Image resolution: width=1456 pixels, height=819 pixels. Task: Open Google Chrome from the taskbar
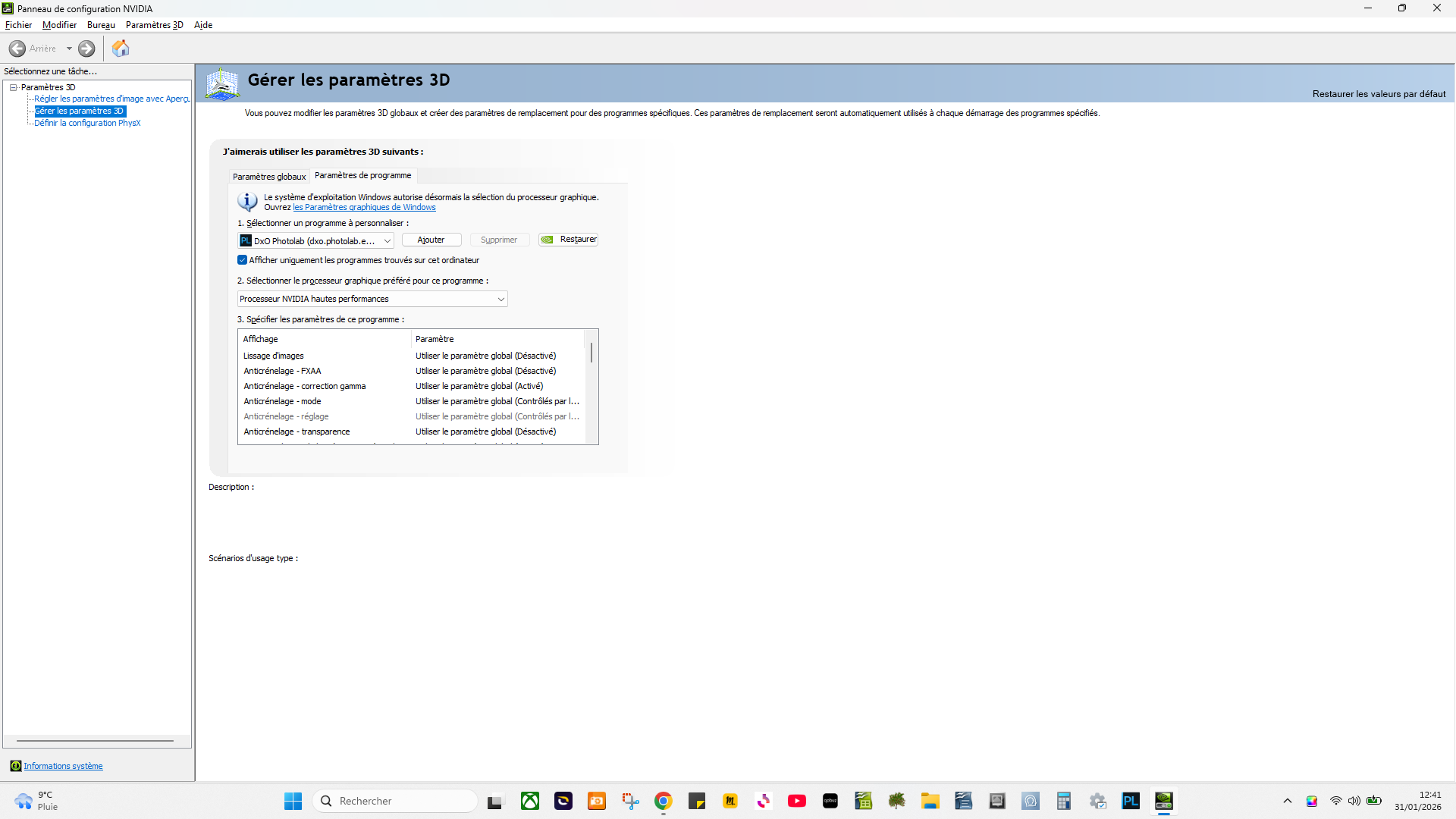pyautogui.click(x=664, y=801)
